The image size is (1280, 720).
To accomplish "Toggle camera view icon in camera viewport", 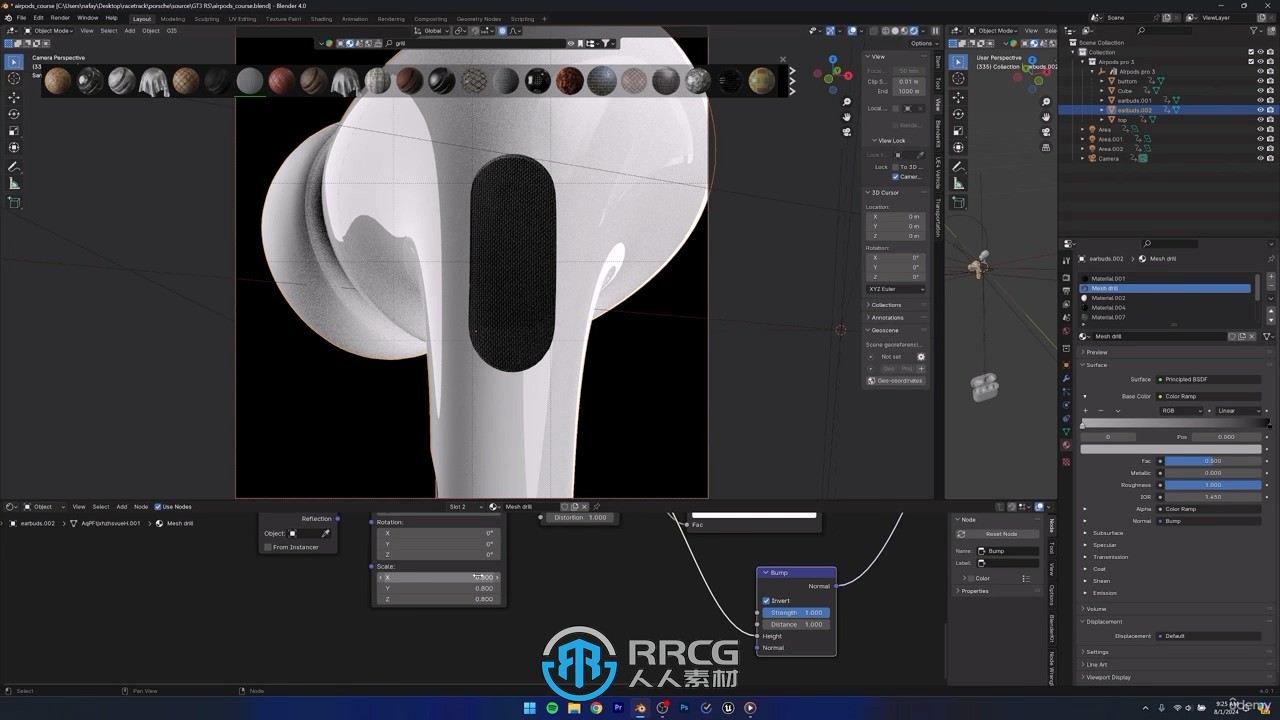I will tap(847, 132).
